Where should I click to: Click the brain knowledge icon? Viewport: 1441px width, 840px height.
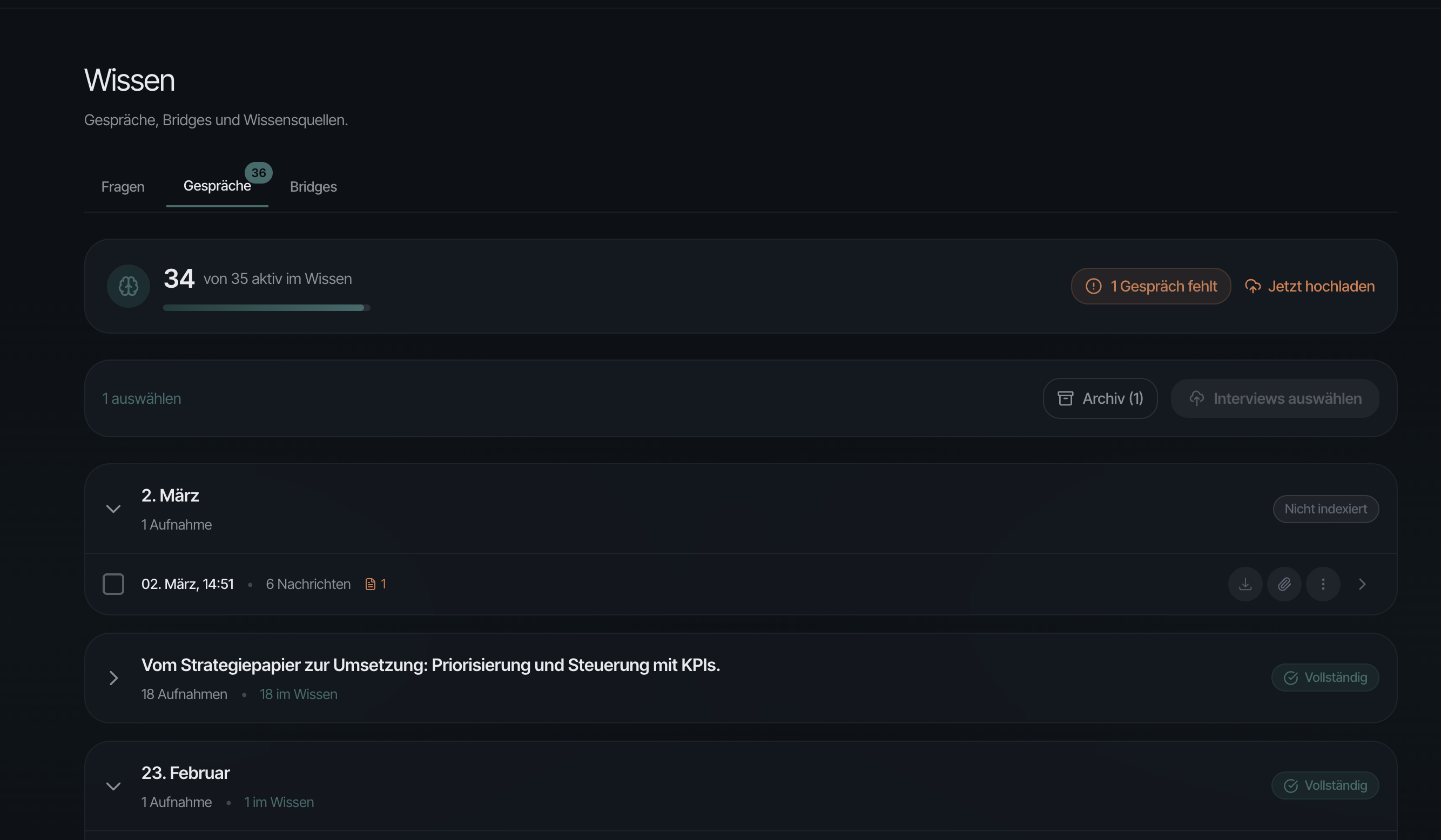coord(128,286)
